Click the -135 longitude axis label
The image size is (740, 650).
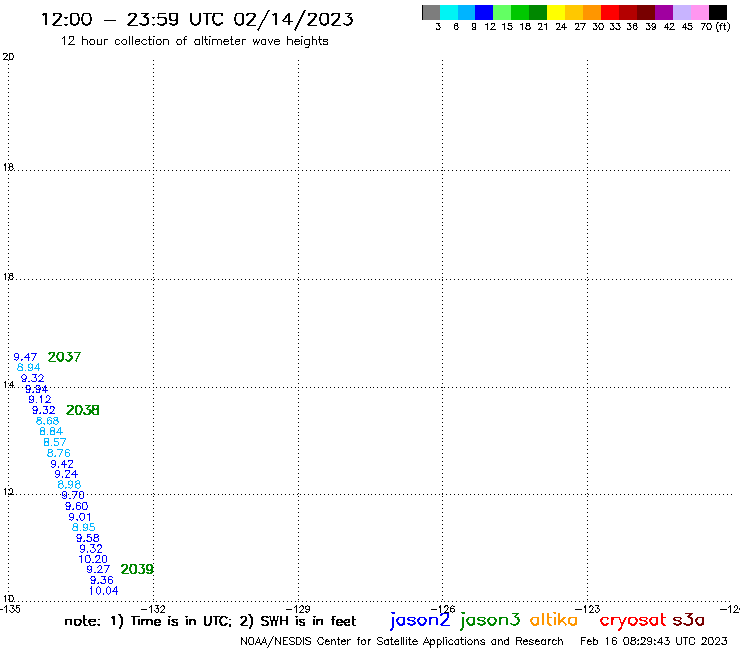[x=10, y=609]
